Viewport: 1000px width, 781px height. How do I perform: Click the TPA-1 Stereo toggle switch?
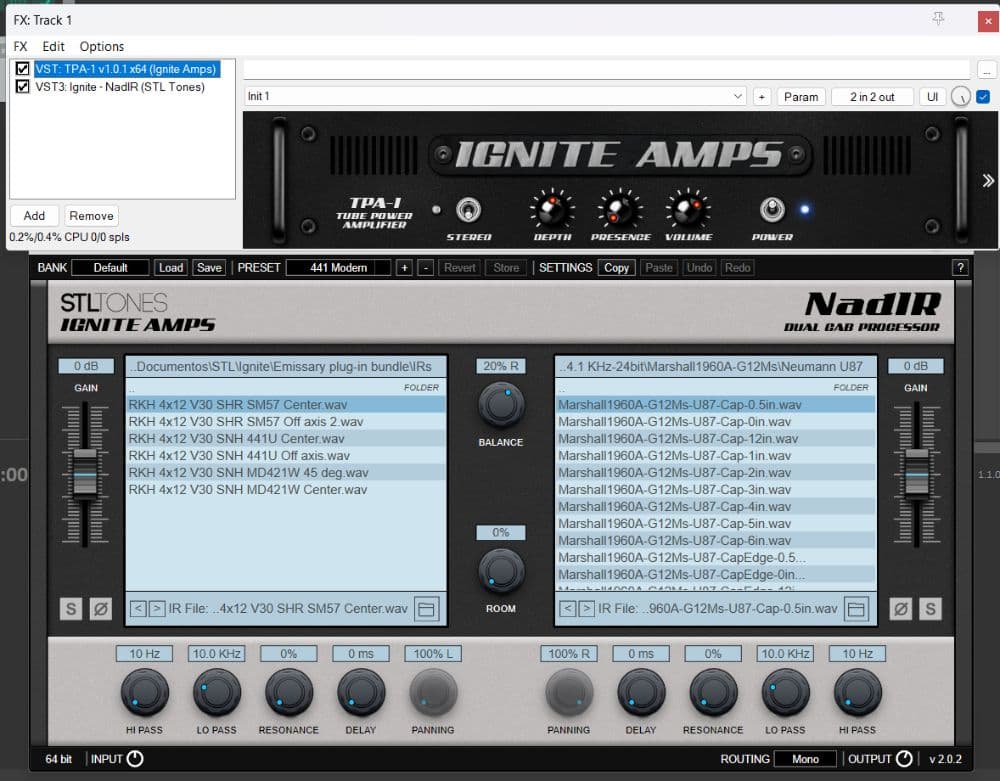coord(469,209)
